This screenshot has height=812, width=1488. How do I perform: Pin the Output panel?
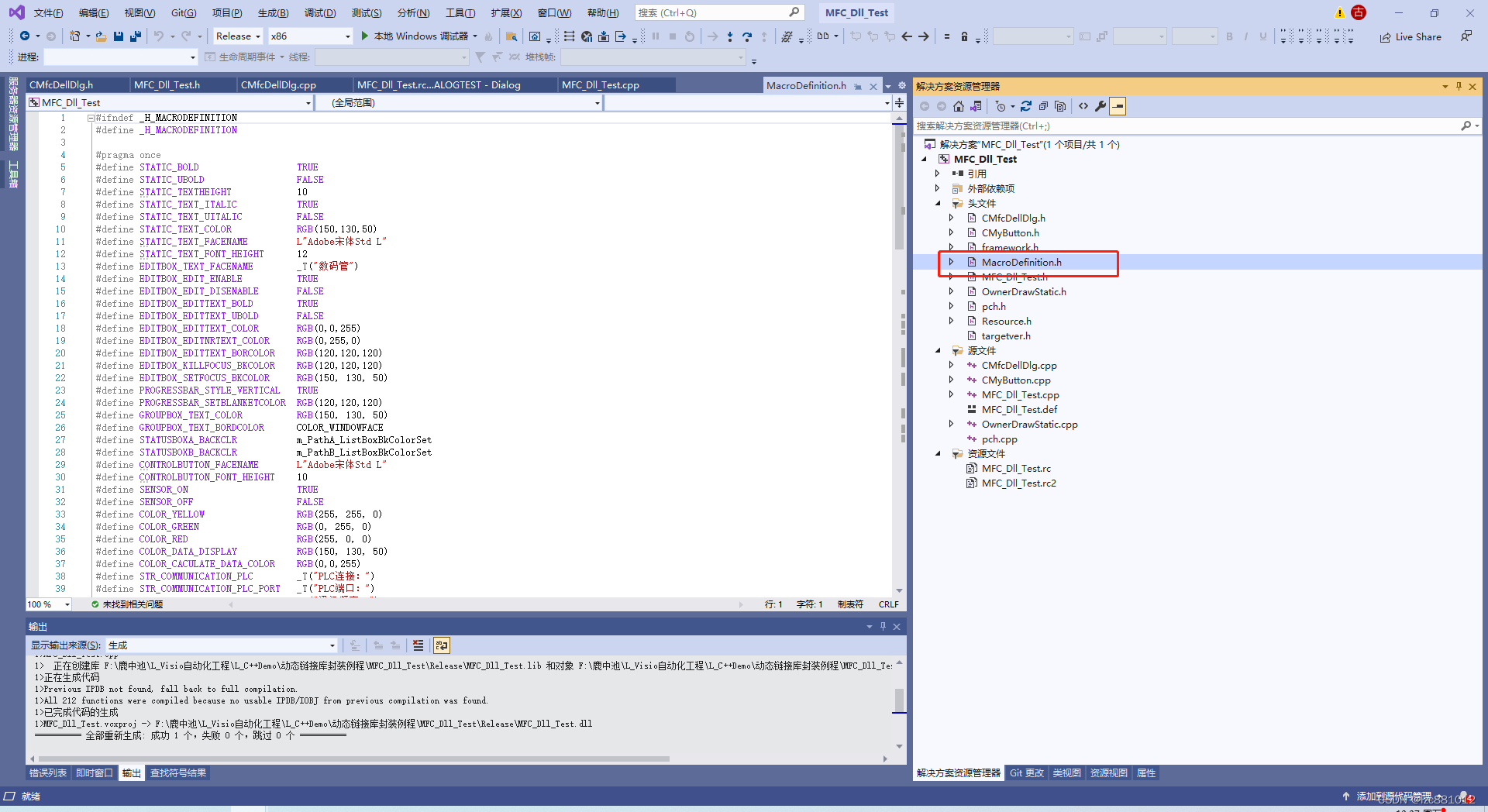pyautogui.click(x=883, y=626)
